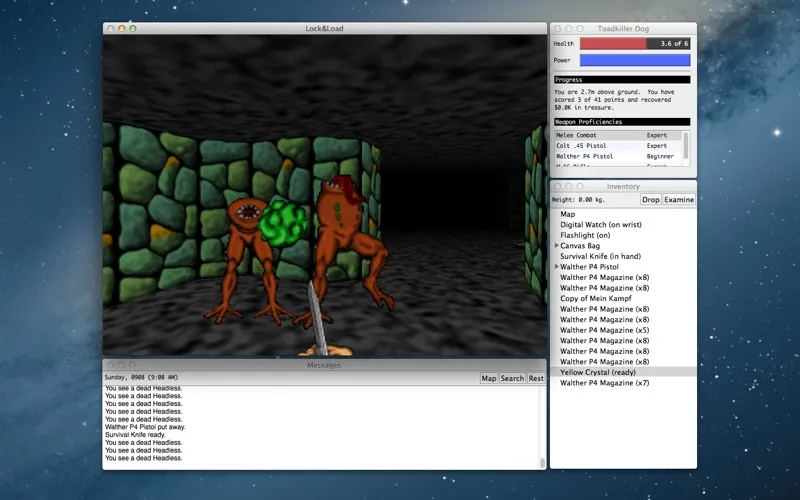Select Walther P4 Magazine (x7)

click(x=604, y=383)
